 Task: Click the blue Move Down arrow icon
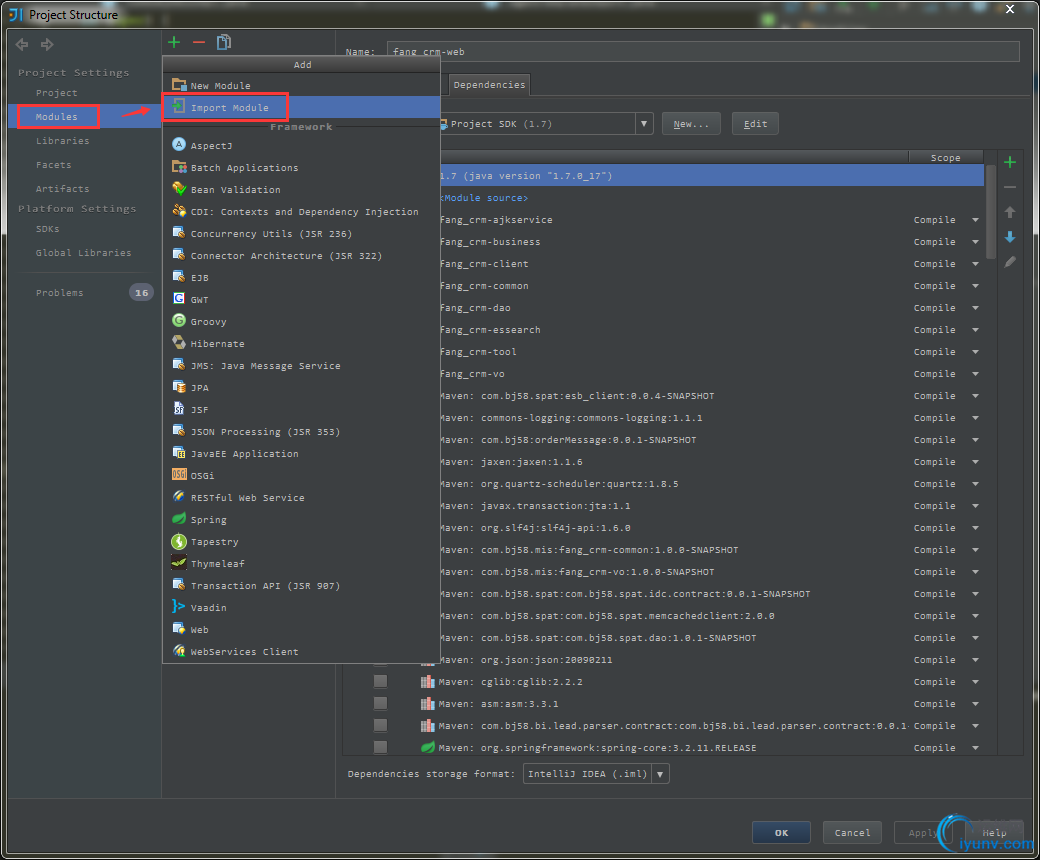1009,237
